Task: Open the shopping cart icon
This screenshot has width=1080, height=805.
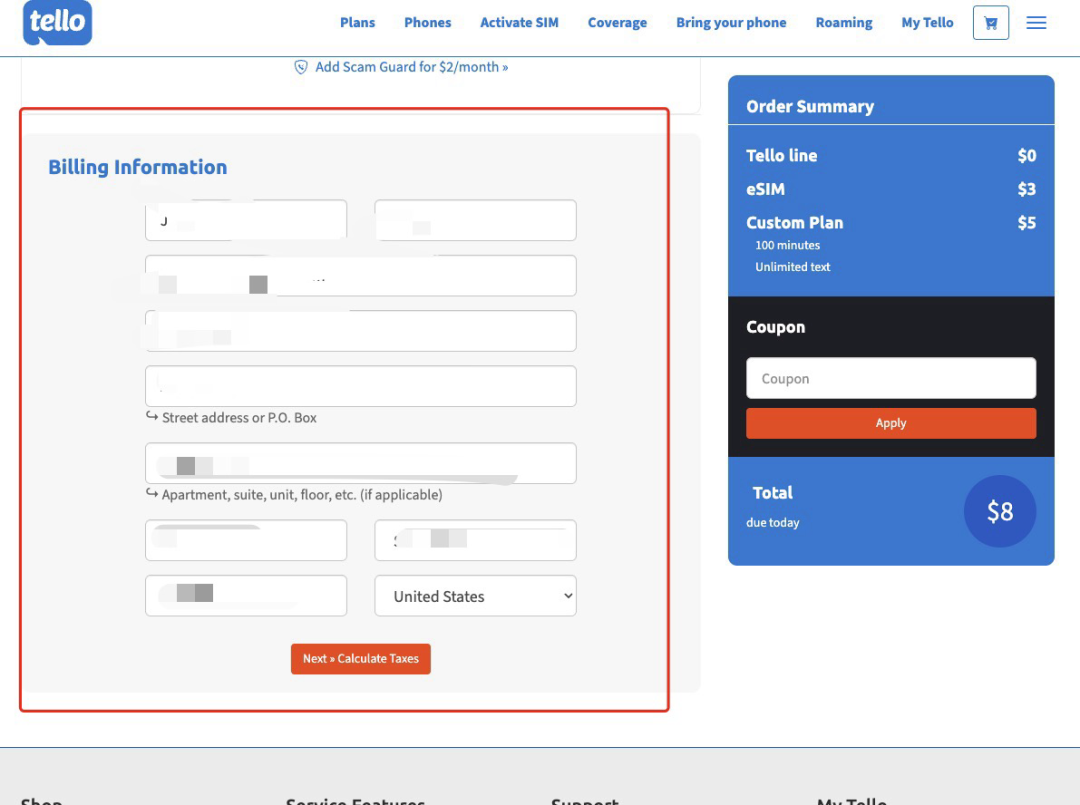Action: coord(990,23)
